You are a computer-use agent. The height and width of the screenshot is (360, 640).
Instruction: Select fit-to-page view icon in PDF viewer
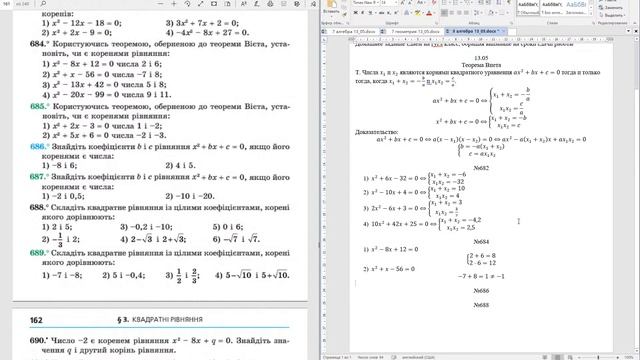pos(214,4)
